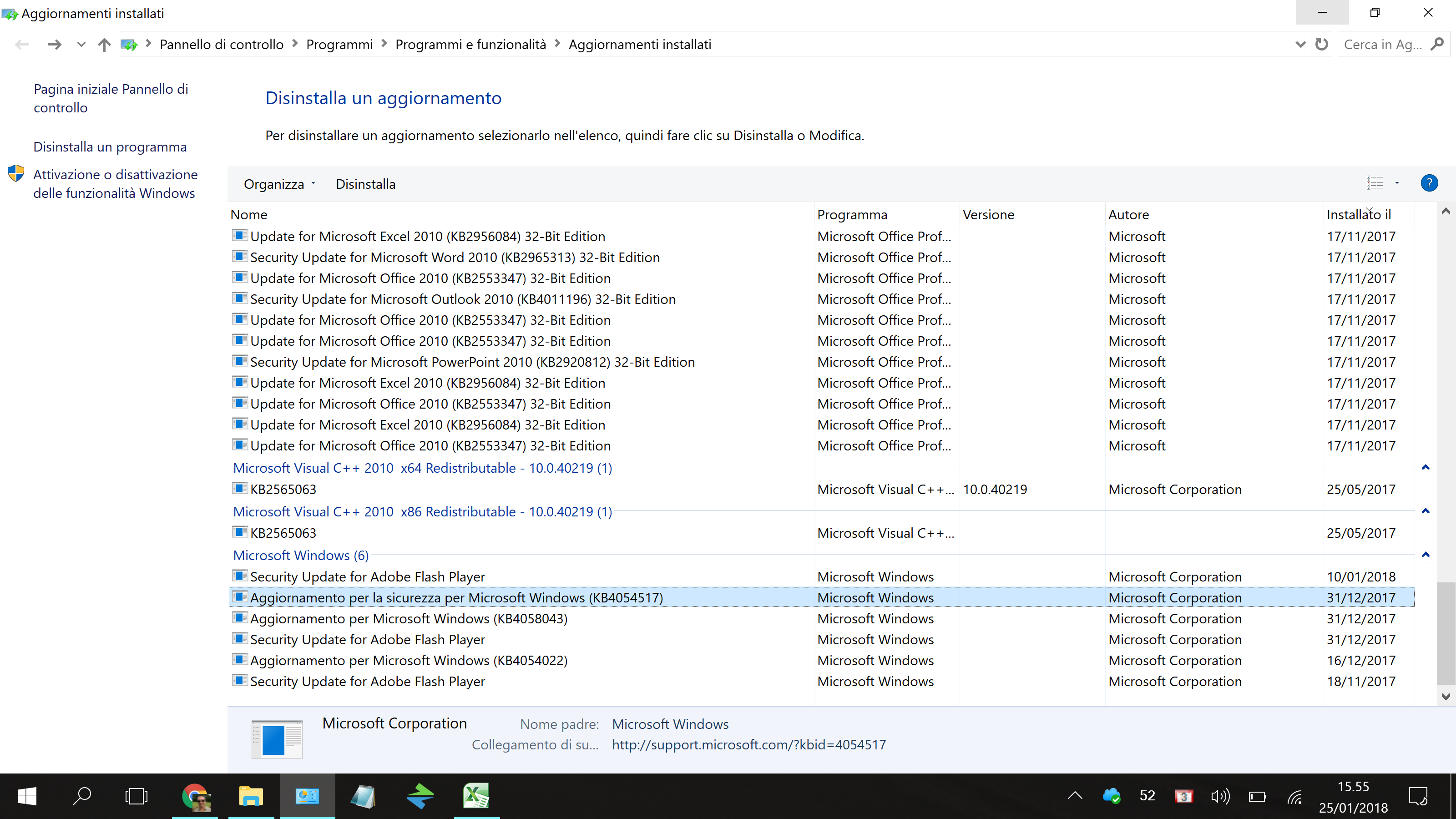The width and height of the screenshot is (1456, 819).
Task: Go up one folder level arrow
Action: (x=104, y=44)
